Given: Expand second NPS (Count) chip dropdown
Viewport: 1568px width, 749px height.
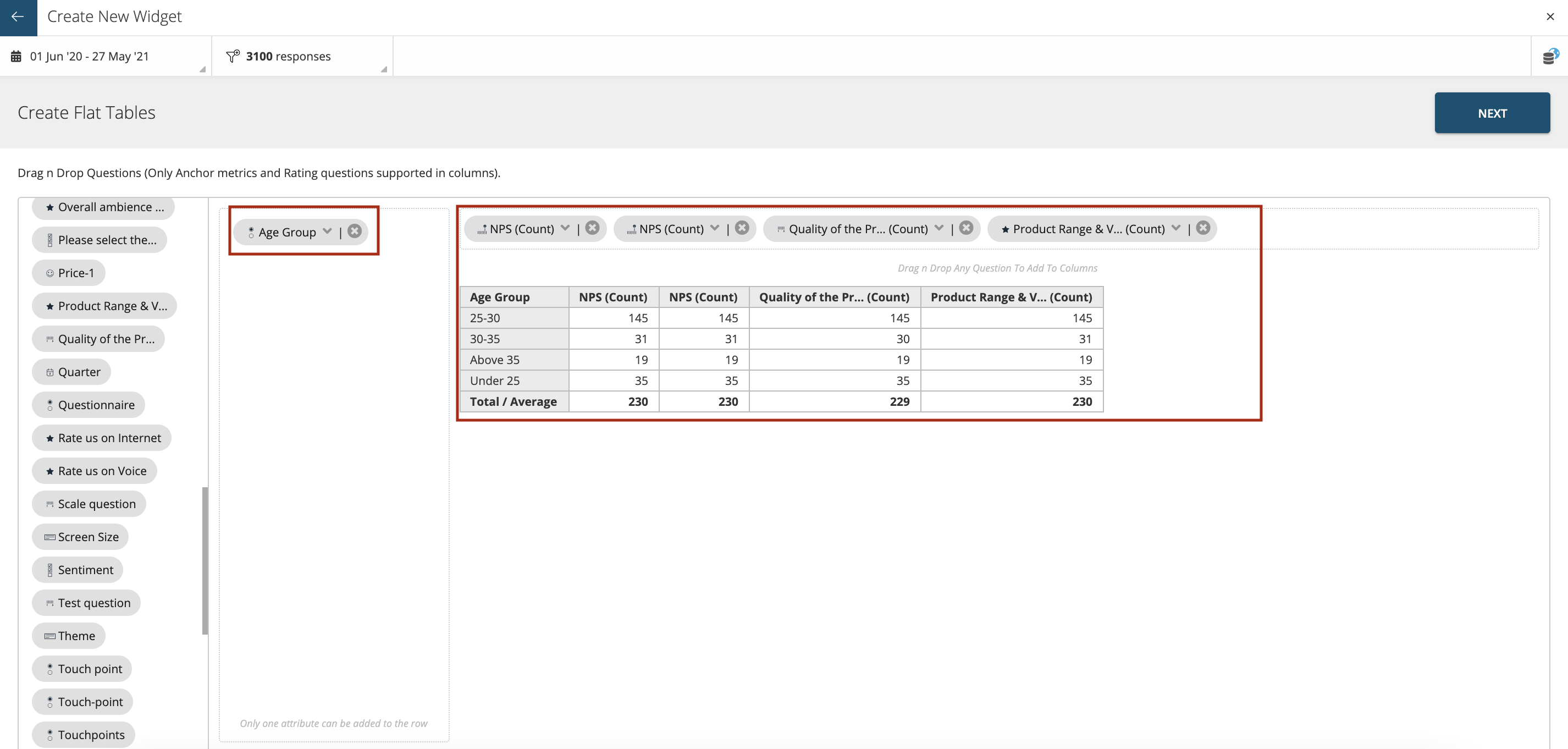Looking at the screenshot, I should tap(715, 228).
